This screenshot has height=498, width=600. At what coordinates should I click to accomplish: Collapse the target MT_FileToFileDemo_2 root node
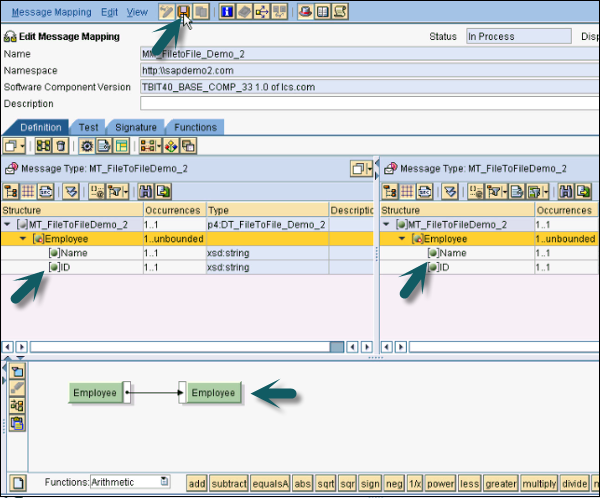[x=386, y=224]
